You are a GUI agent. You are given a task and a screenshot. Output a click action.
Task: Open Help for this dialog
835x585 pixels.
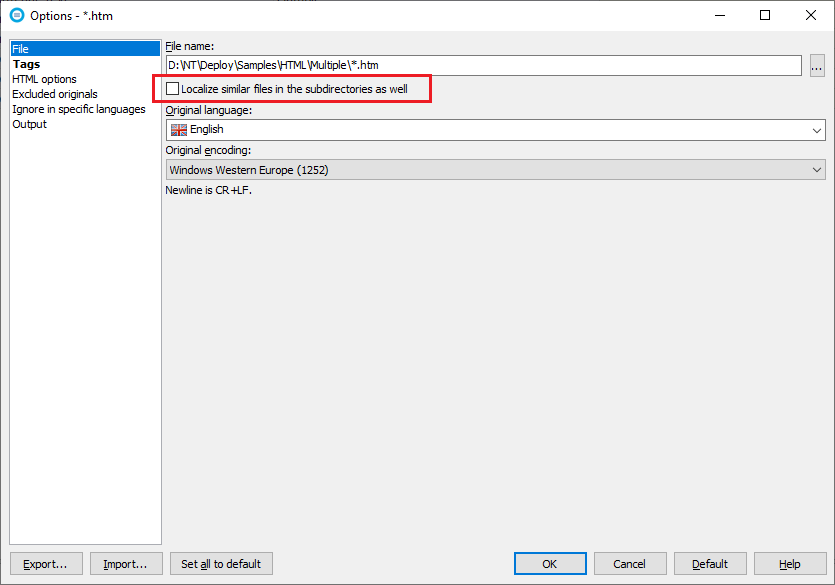click(790, 564)
